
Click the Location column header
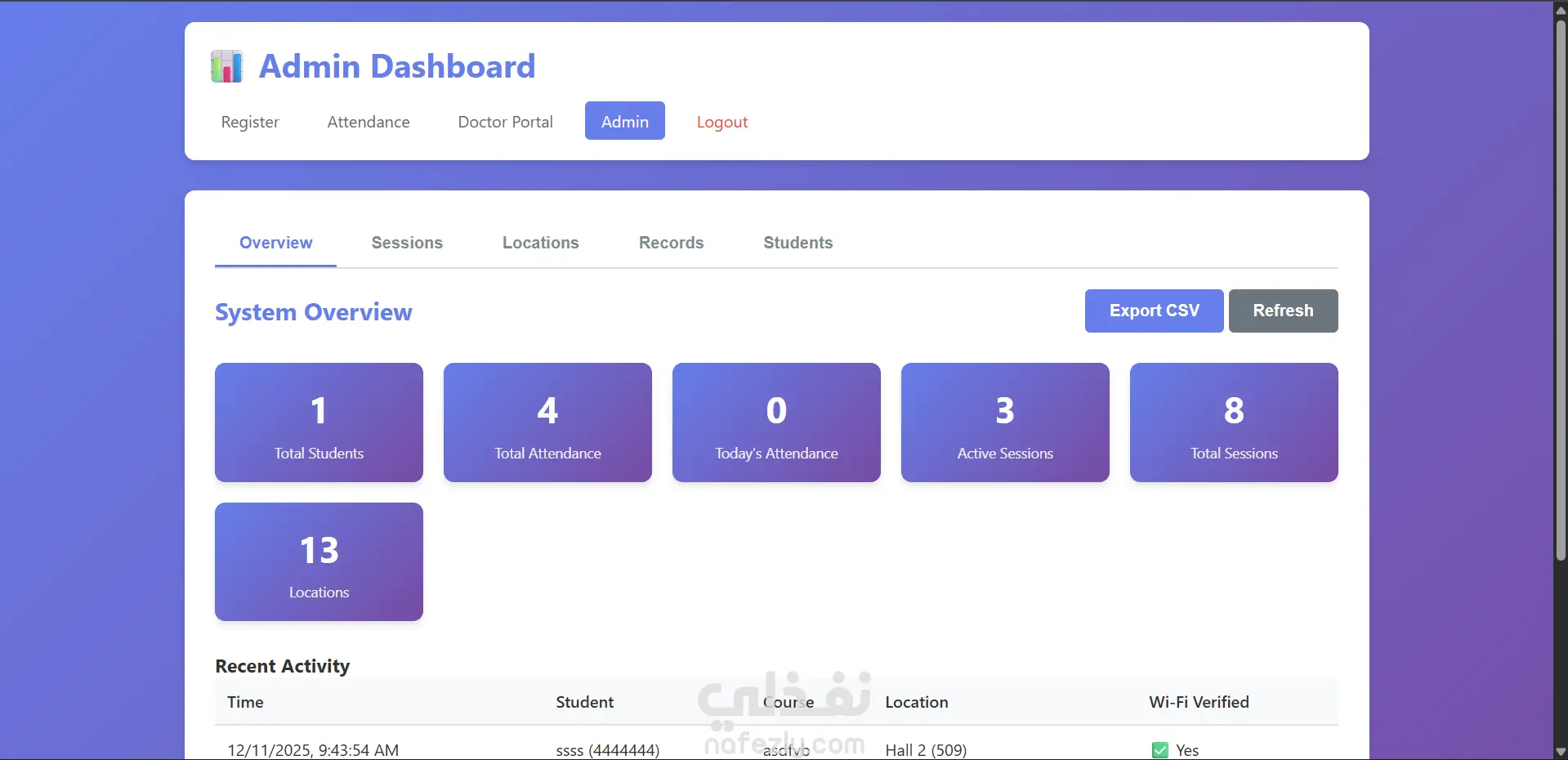click(917, 702)
